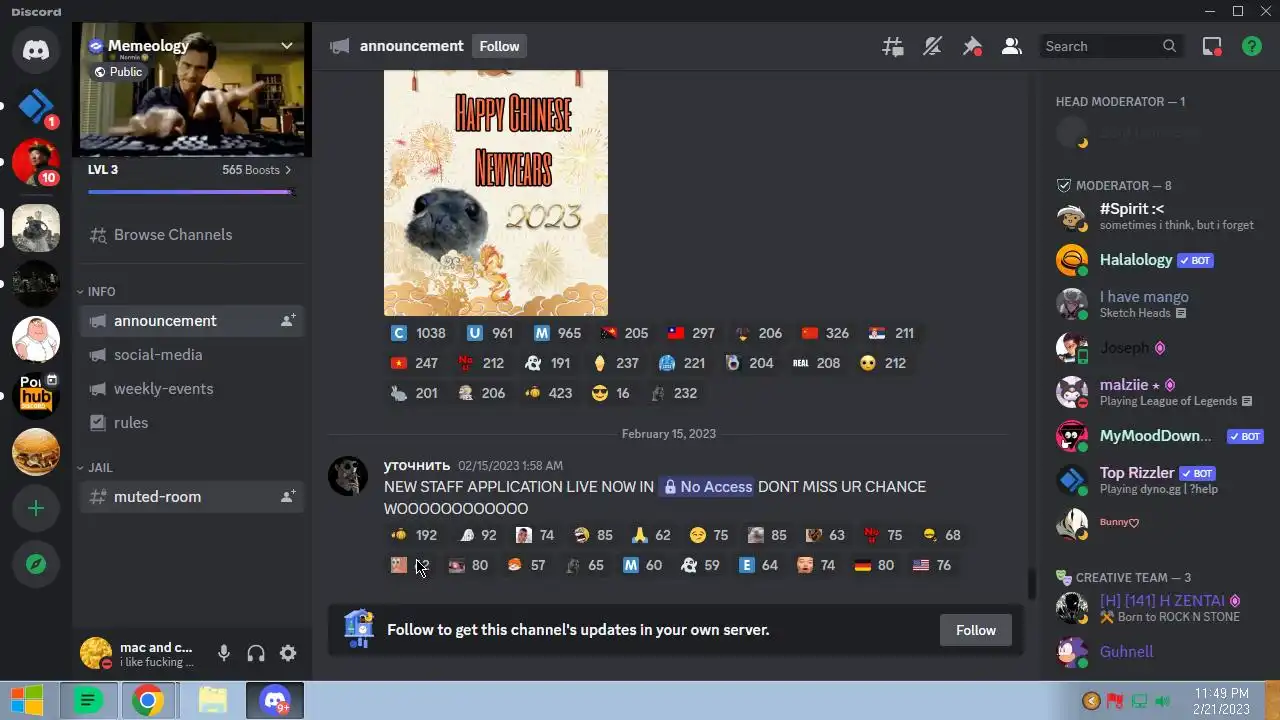Viewport: 1280px width, 720px height.
Task: Open уточнить message avatar
Action: [x=348, y=476]
